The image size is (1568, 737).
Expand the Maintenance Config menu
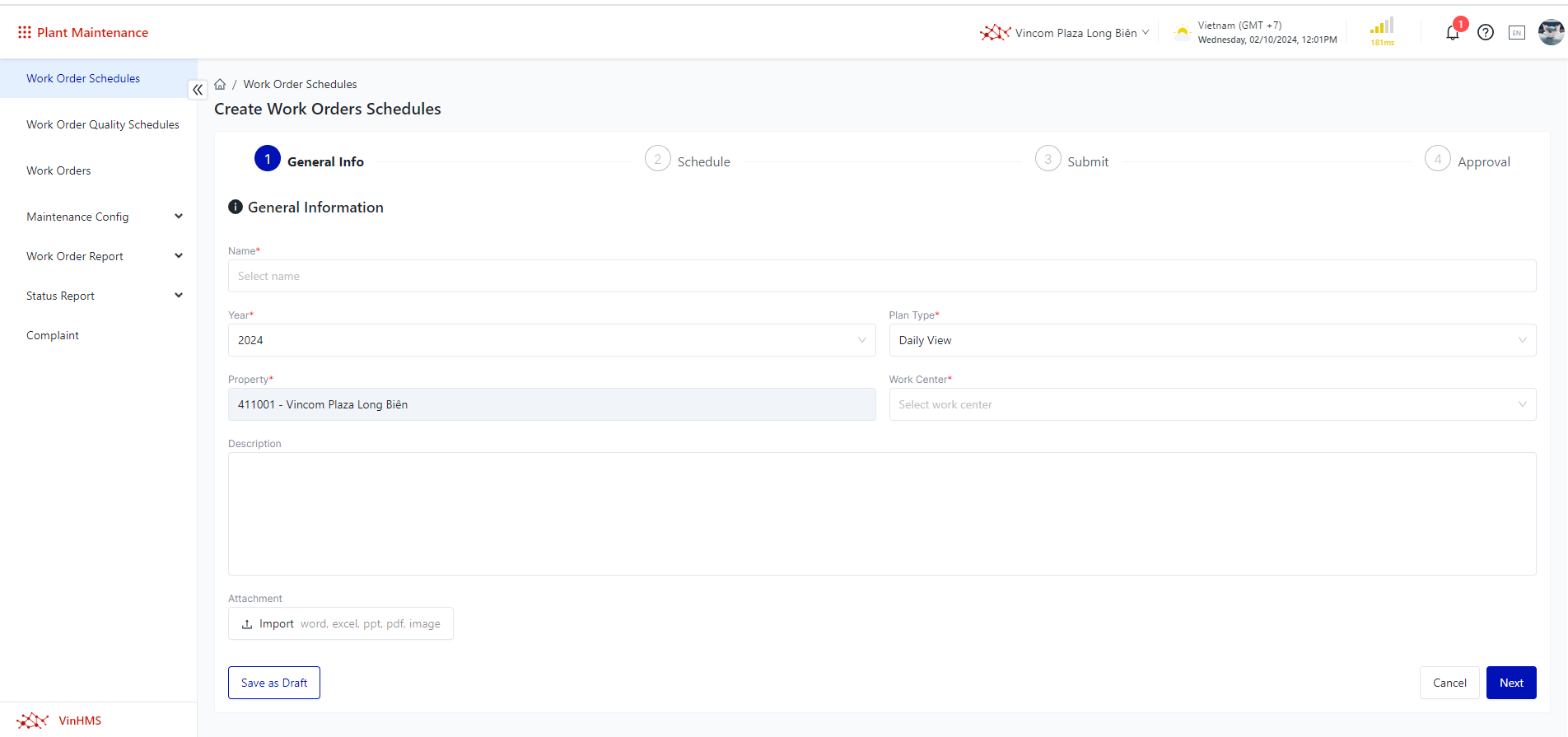[x=104, y=217]
